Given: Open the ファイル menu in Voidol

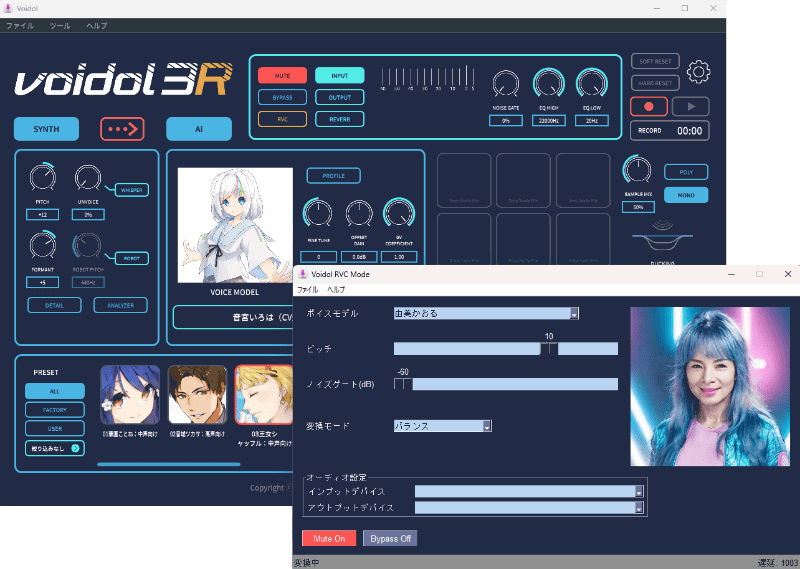Looking at the screenshot, I should [20, 26].
